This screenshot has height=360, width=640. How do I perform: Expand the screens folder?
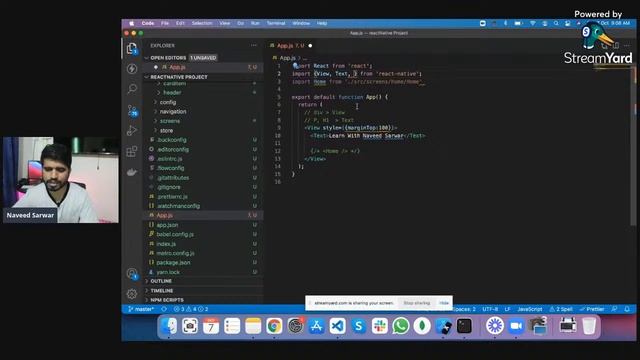click(170, 121)
